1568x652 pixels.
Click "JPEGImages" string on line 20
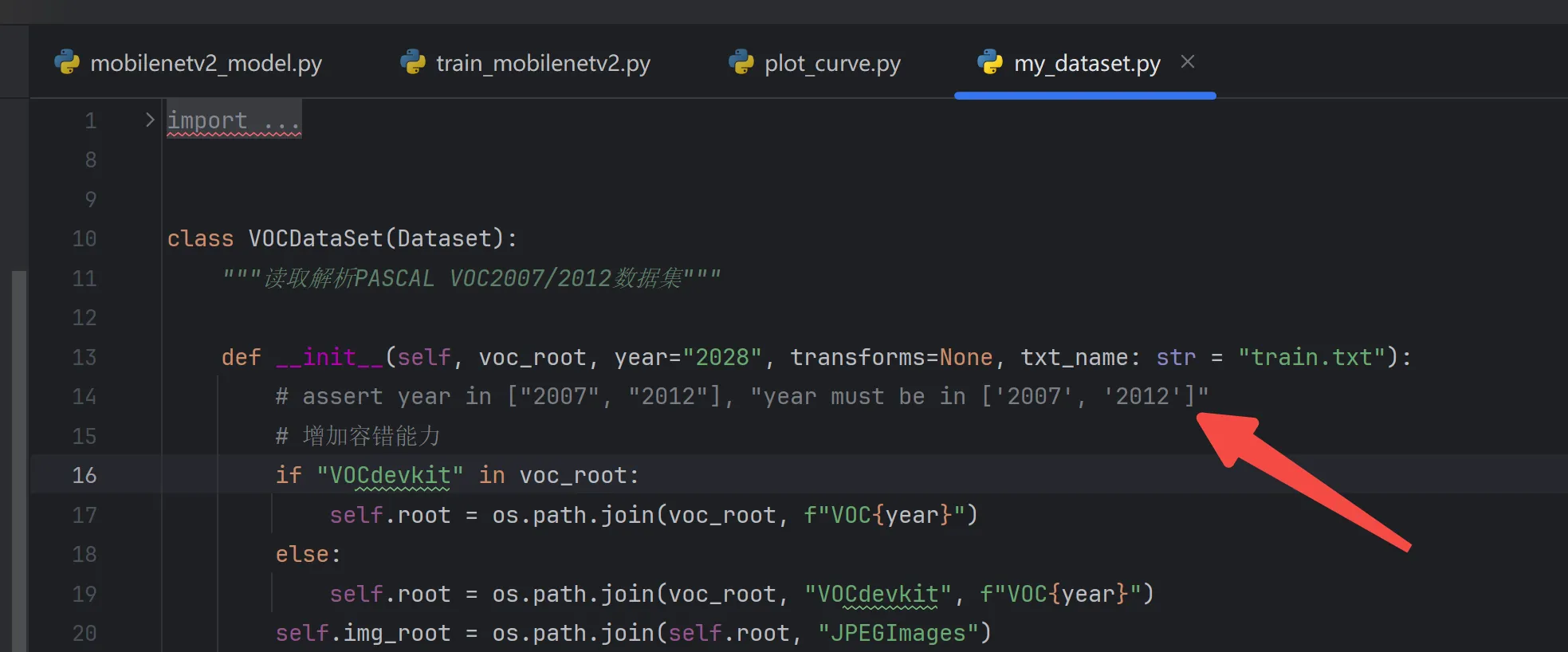click(898, 634)
